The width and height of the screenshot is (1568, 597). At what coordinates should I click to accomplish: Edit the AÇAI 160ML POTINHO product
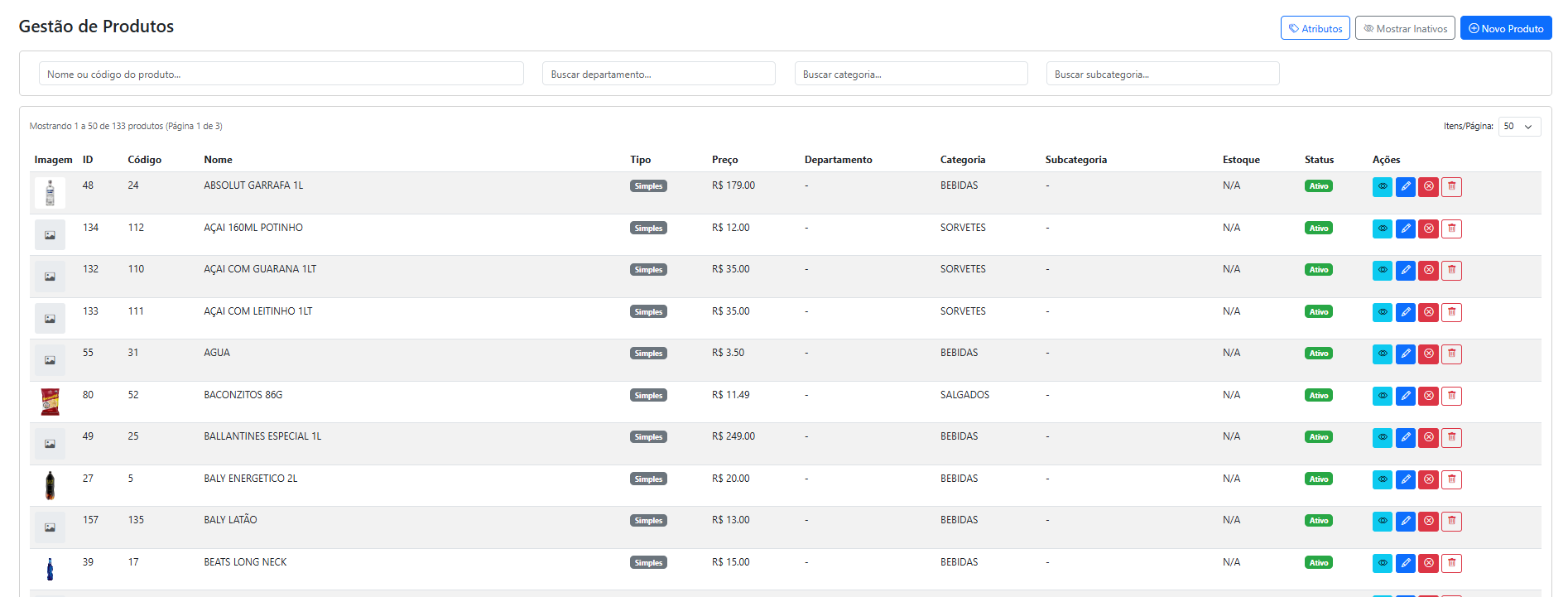point(1405,229)
